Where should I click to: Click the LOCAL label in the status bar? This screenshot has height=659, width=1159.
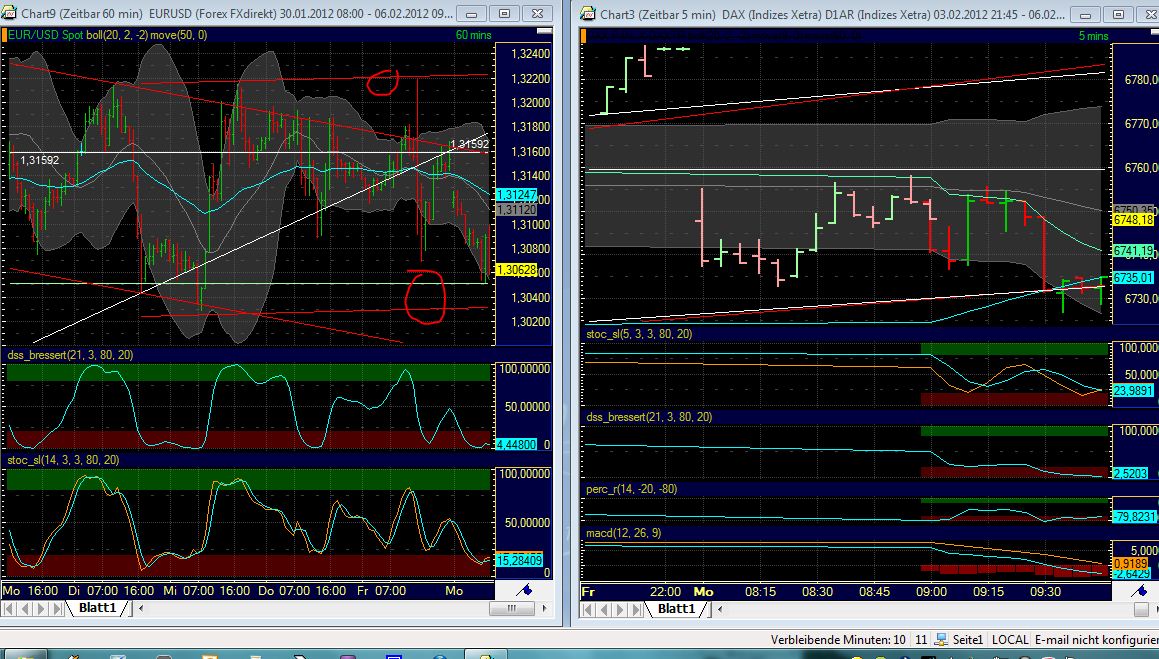1011,639
